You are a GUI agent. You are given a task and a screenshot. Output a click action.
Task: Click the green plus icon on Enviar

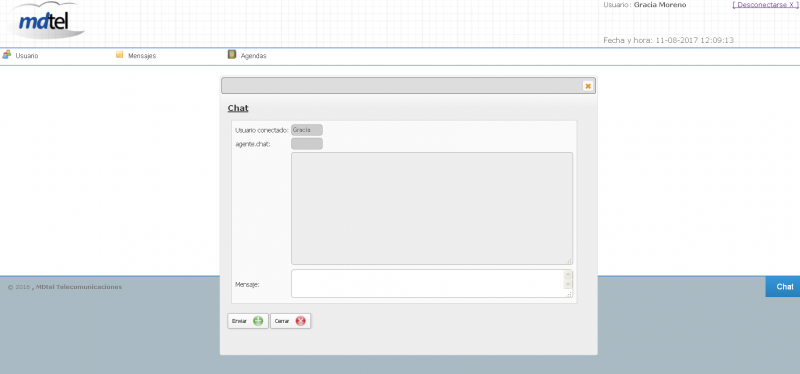(x=258, y=321)
